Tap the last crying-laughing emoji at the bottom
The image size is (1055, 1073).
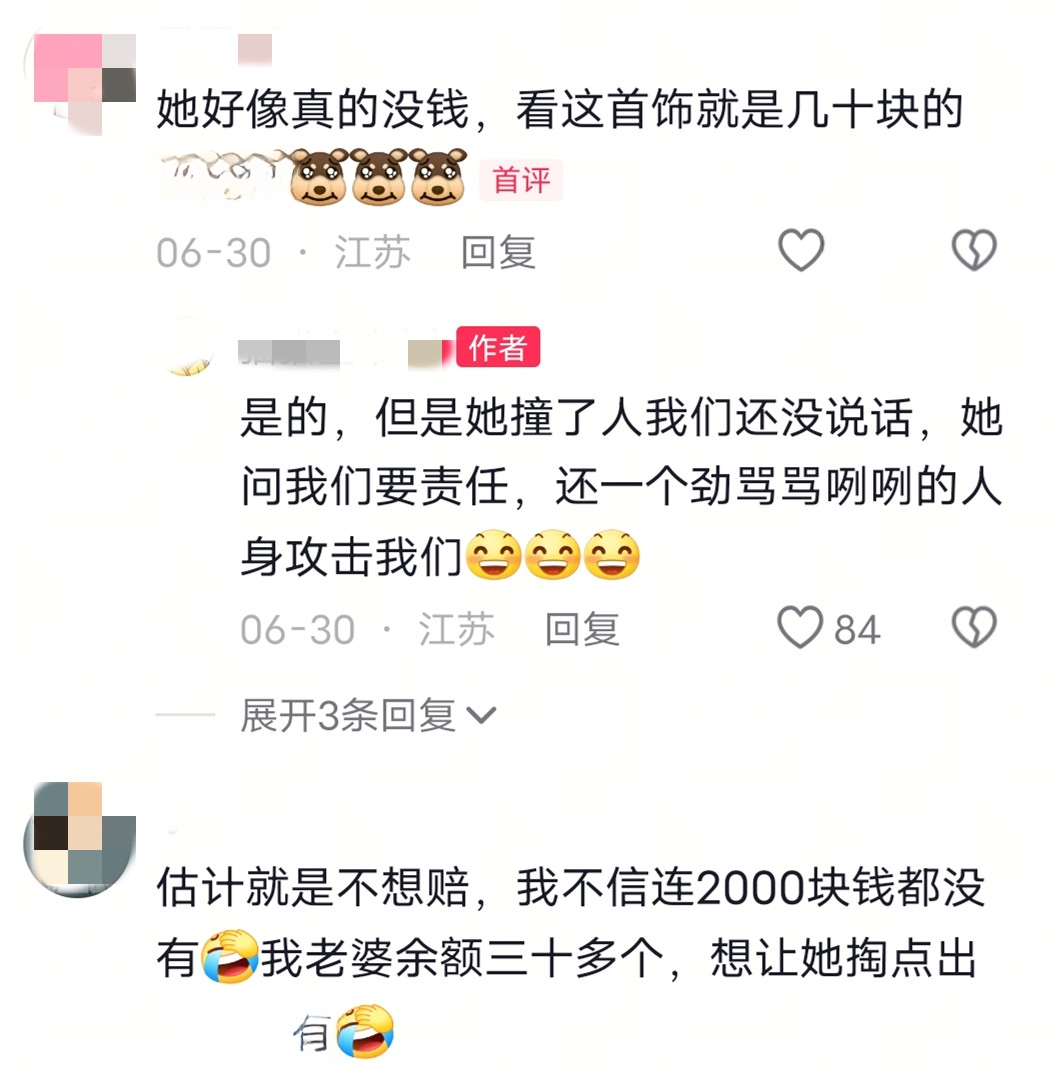pos(365,1030)
